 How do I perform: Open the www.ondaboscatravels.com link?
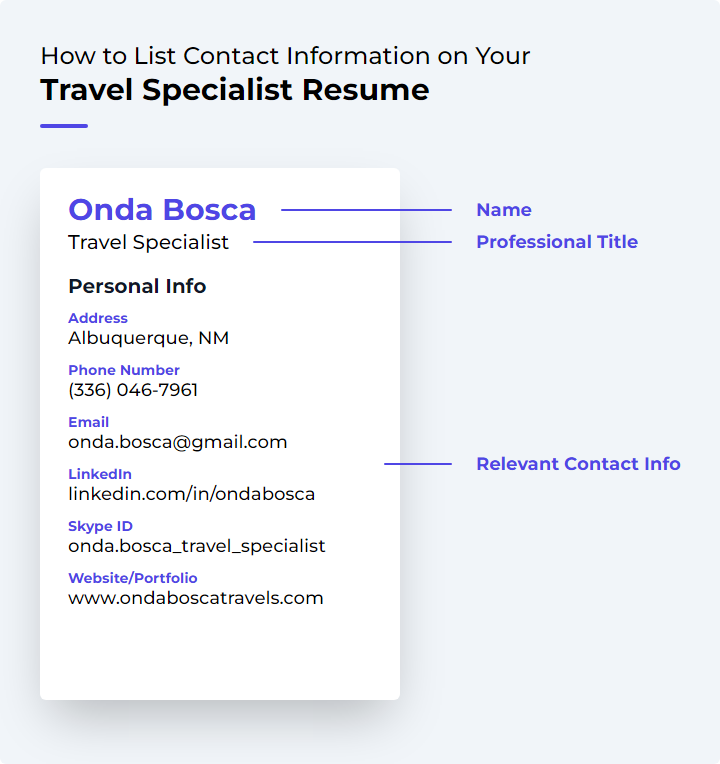(196, 598)
